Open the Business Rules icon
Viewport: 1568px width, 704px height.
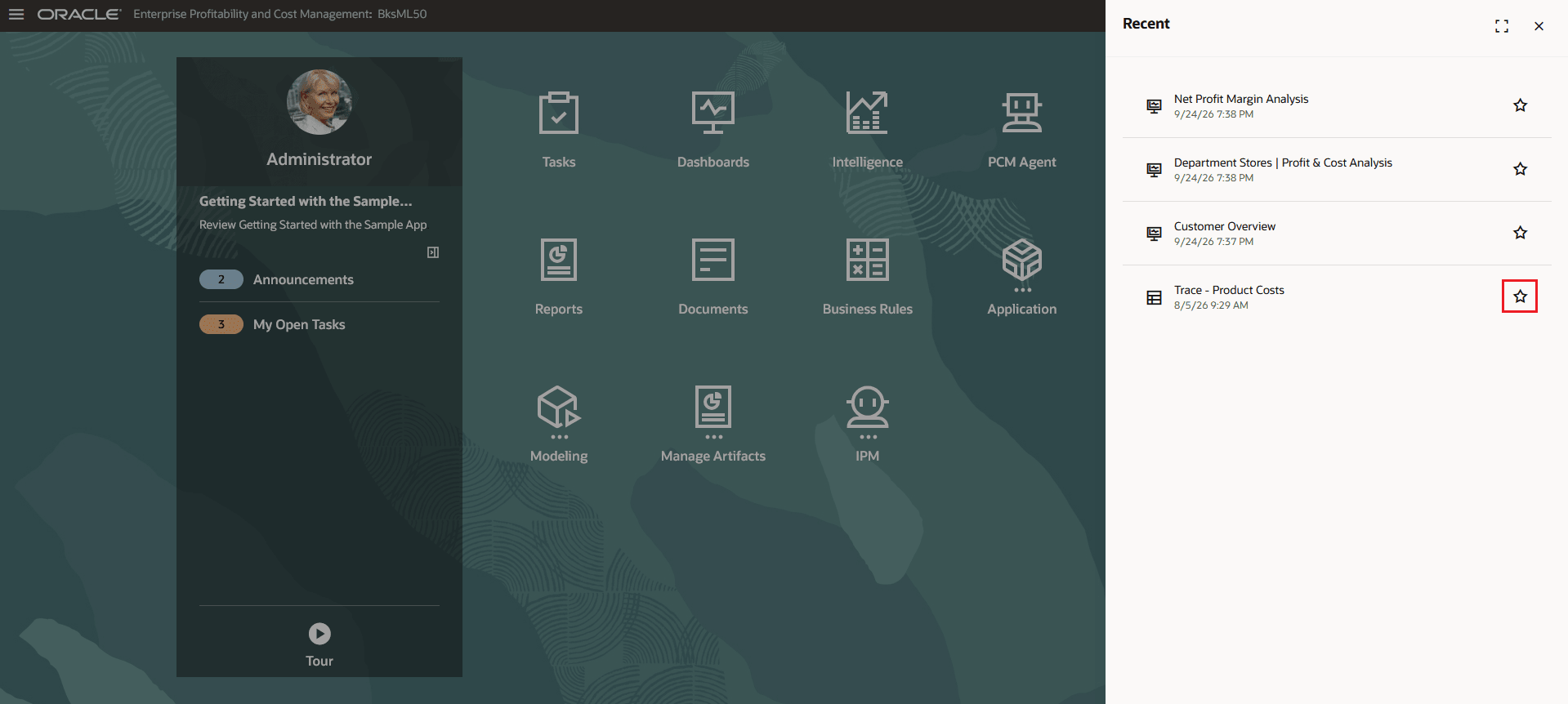[x=868, y=260]
